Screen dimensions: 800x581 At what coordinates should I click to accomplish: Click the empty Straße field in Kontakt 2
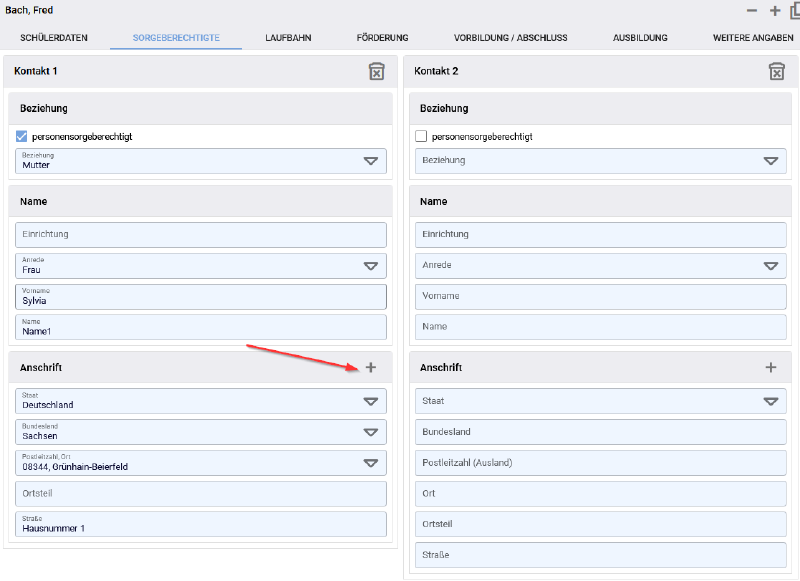pos(600,555)
